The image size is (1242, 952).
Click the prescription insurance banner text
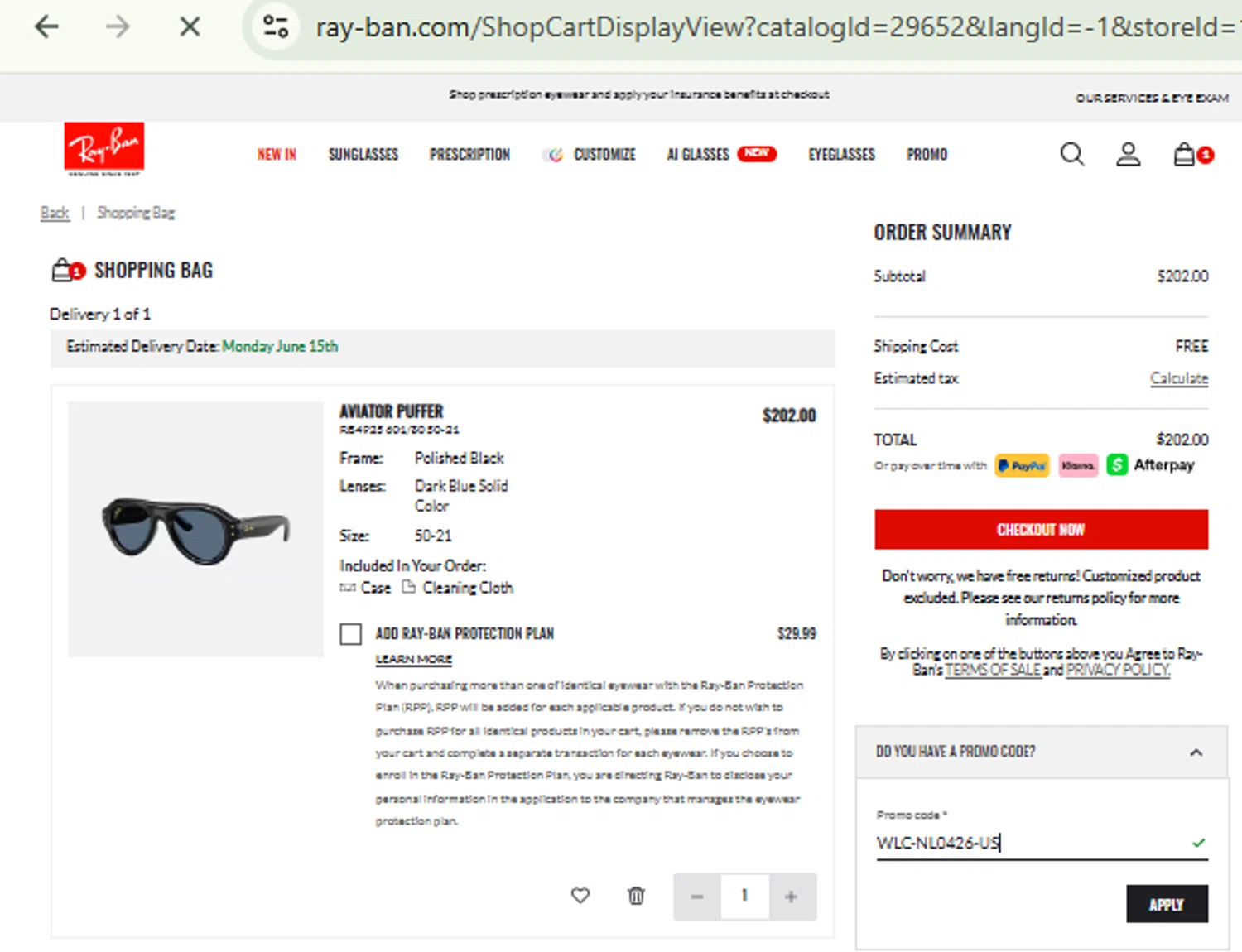coord(638,94)
